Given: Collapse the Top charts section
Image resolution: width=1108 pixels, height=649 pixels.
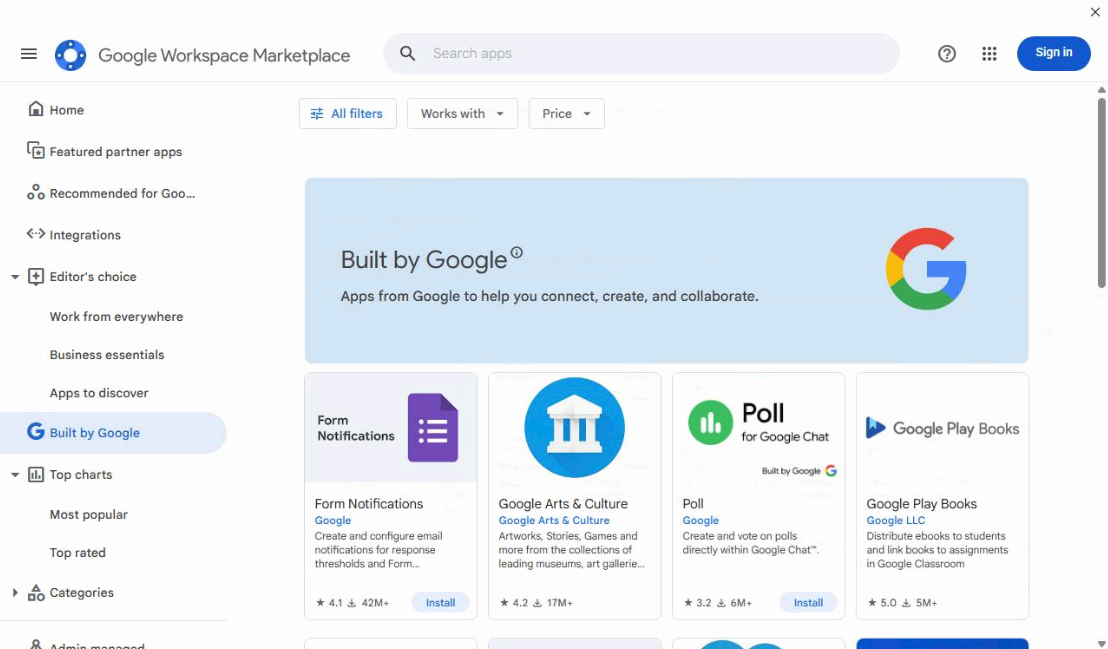Looking at the screenshot, I should [15, 474].
